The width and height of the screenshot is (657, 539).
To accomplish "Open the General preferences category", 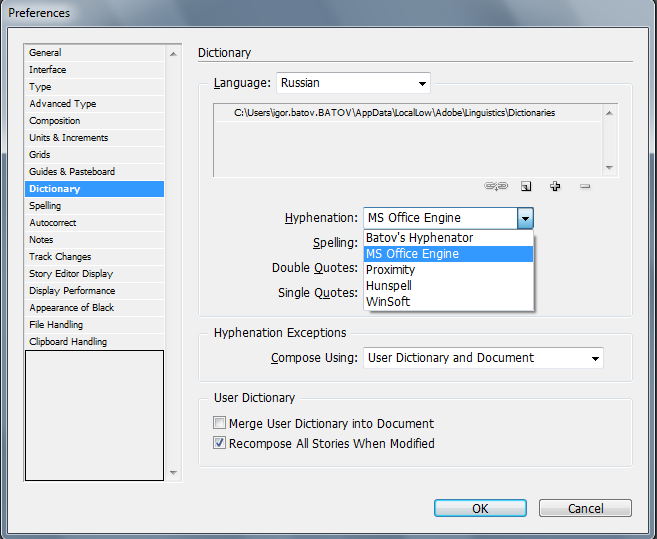I will tap(94, 53).
